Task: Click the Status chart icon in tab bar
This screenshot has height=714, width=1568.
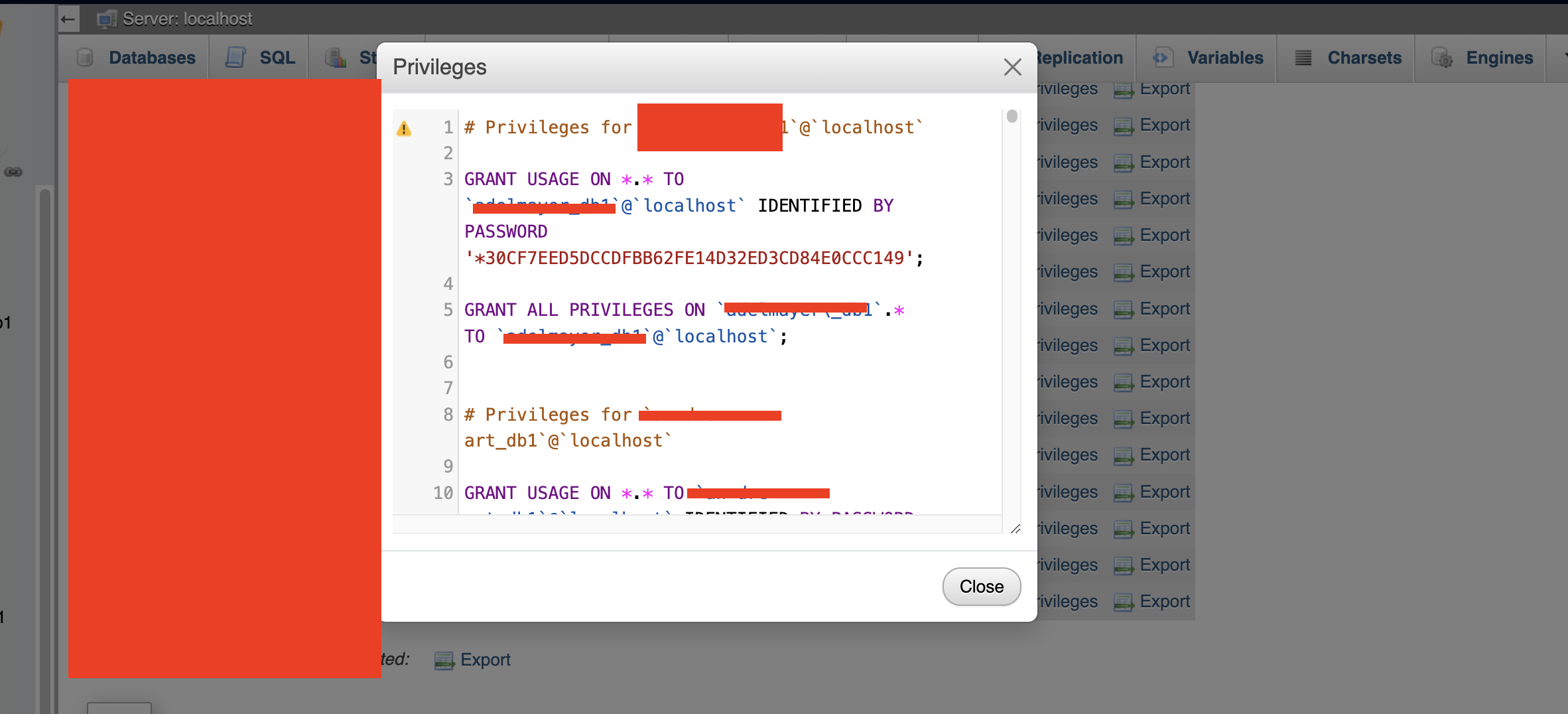Action: (336, 58)
